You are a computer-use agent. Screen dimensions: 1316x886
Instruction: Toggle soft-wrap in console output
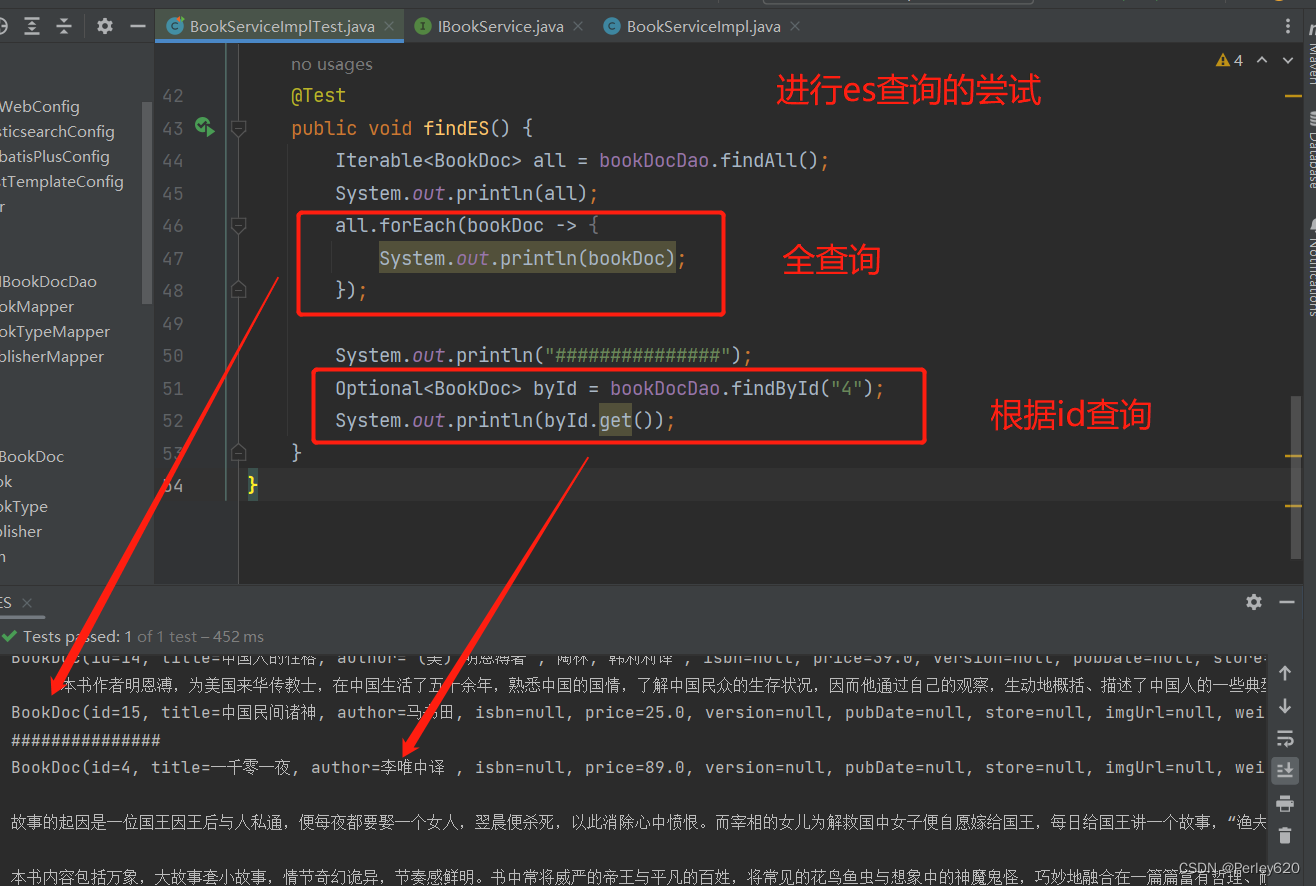(1286, 739)
